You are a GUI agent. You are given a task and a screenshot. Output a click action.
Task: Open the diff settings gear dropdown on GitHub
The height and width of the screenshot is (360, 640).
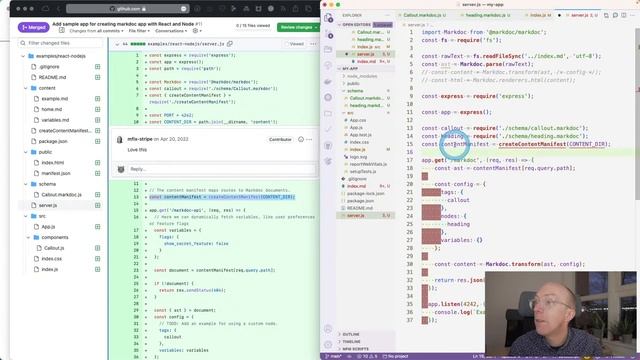[197, 31]
